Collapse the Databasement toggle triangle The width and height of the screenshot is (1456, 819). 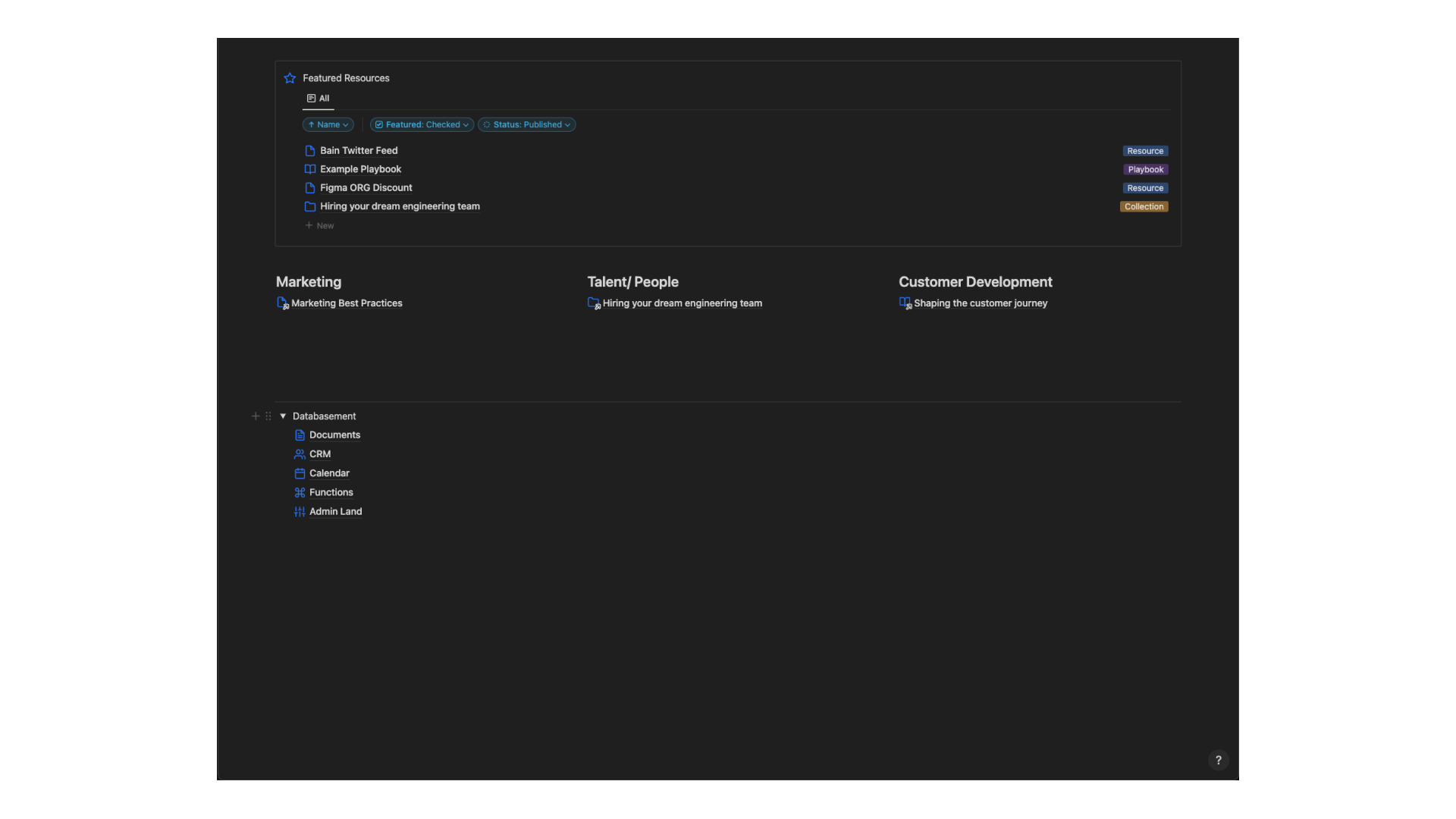coord(283,416)
